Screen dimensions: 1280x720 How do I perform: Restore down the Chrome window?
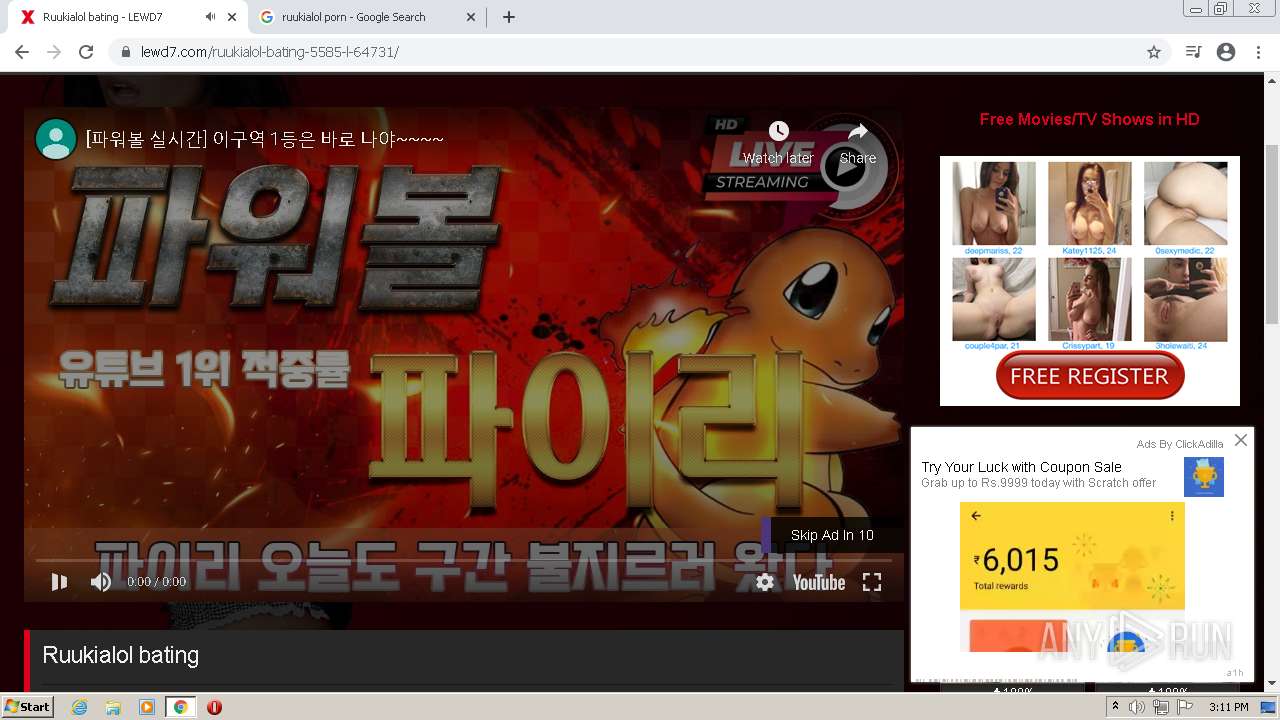pos(1221,9)
